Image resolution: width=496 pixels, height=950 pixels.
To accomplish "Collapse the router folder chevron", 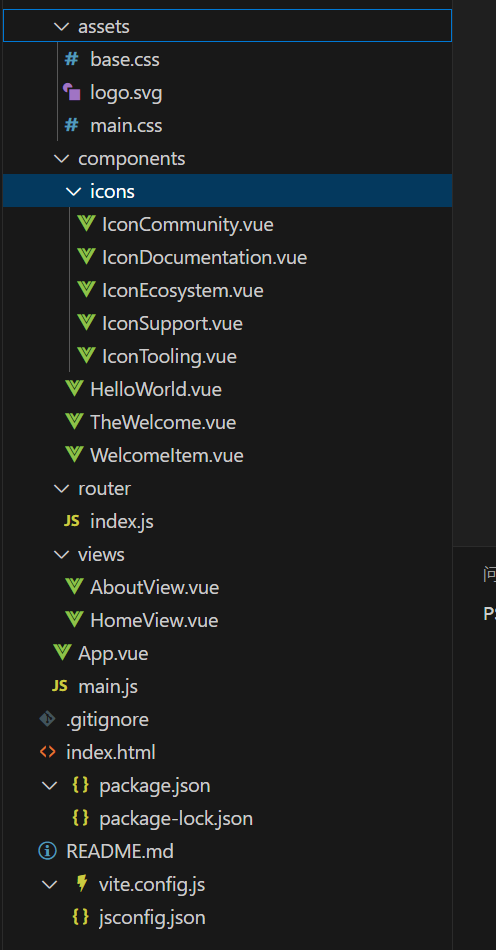I will (x=61, y=488).
